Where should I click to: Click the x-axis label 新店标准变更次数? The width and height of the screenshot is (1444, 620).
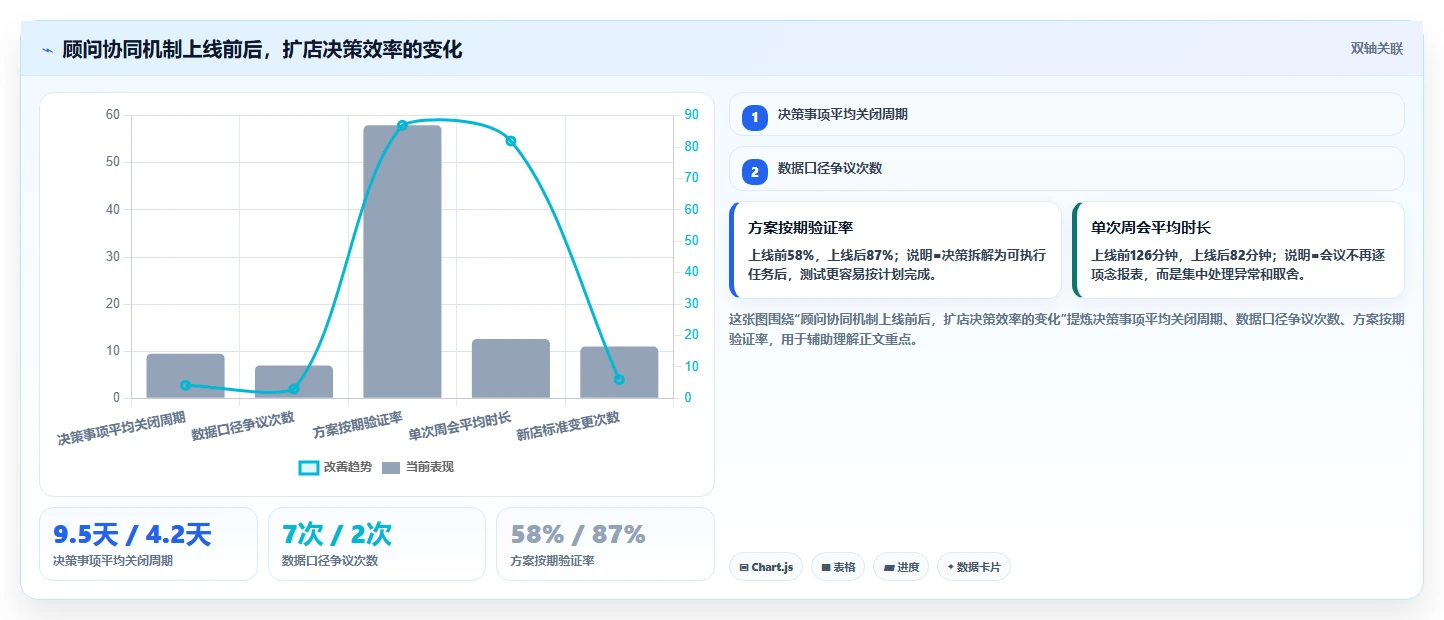point(568,426)
